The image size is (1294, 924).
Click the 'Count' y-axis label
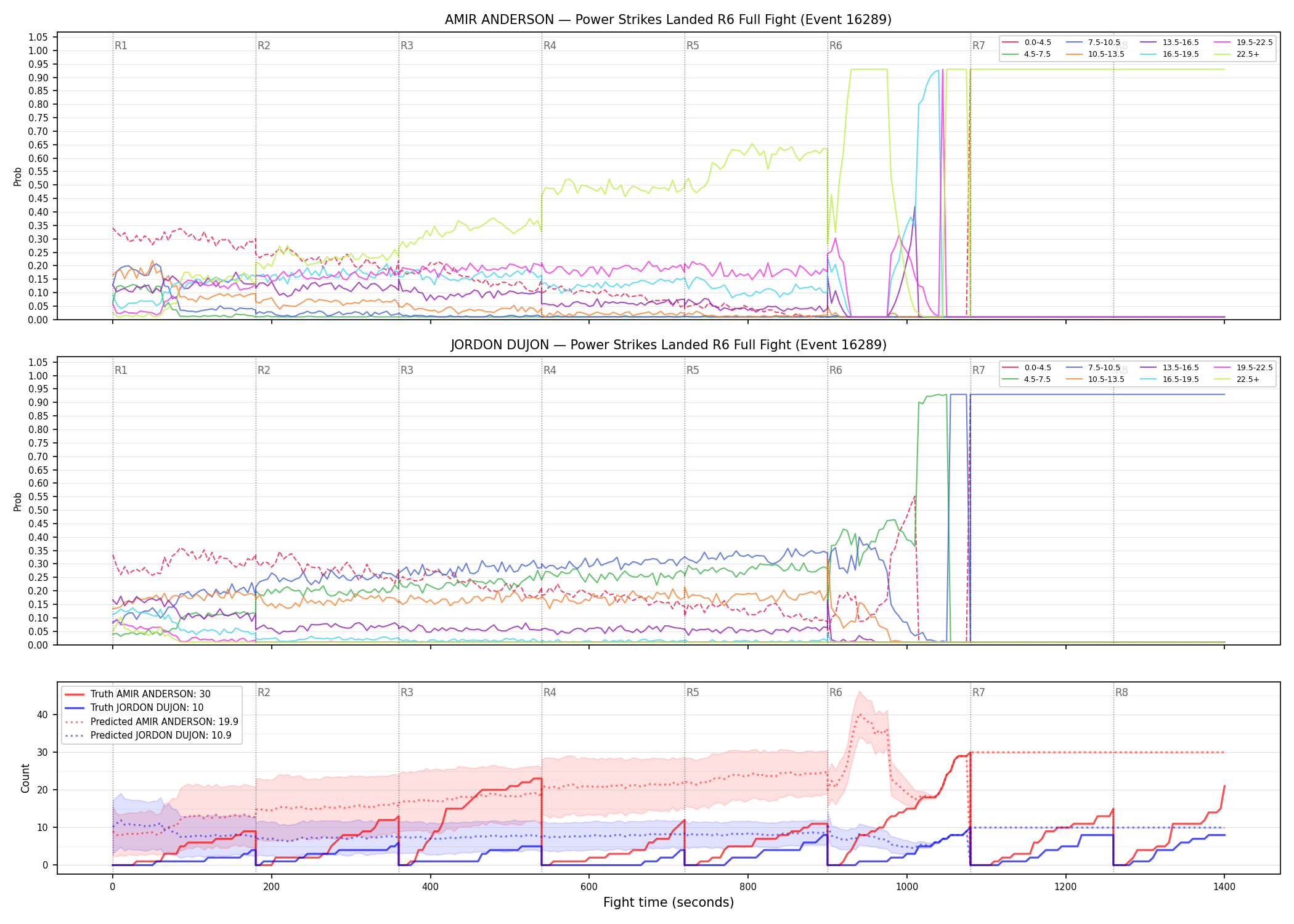(x=25, y=778)
